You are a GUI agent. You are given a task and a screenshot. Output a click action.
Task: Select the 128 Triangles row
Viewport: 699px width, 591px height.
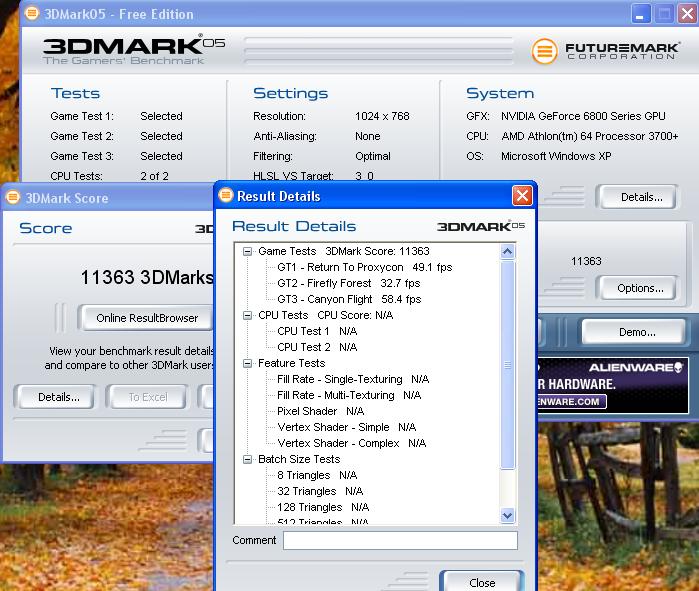coord(323,508)
